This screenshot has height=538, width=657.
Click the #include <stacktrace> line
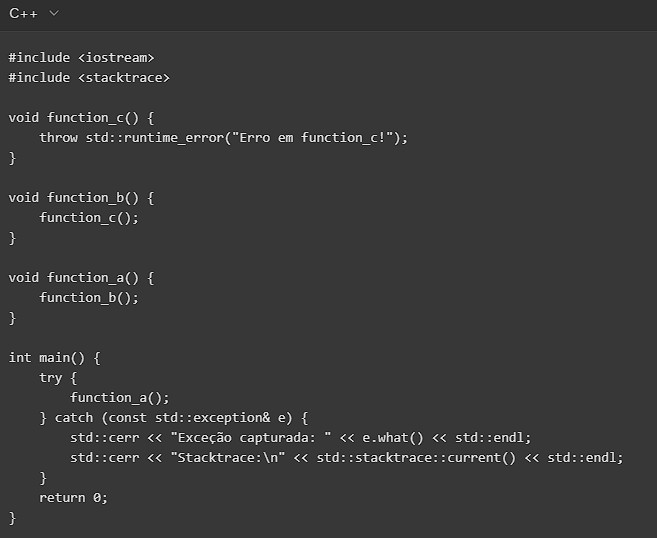click(x=89, y=77)
